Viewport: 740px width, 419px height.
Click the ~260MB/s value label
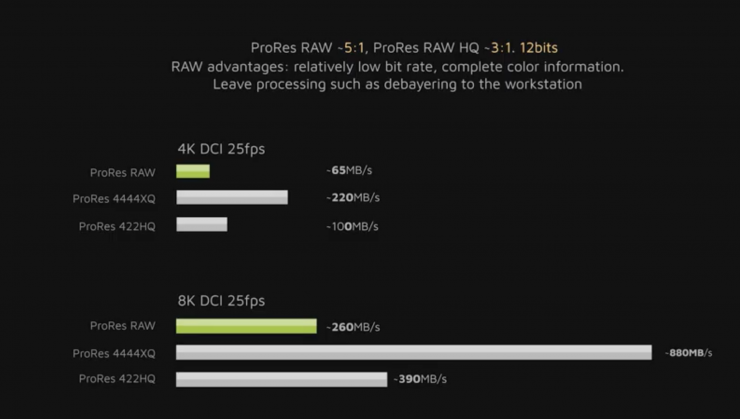[353, 326]
